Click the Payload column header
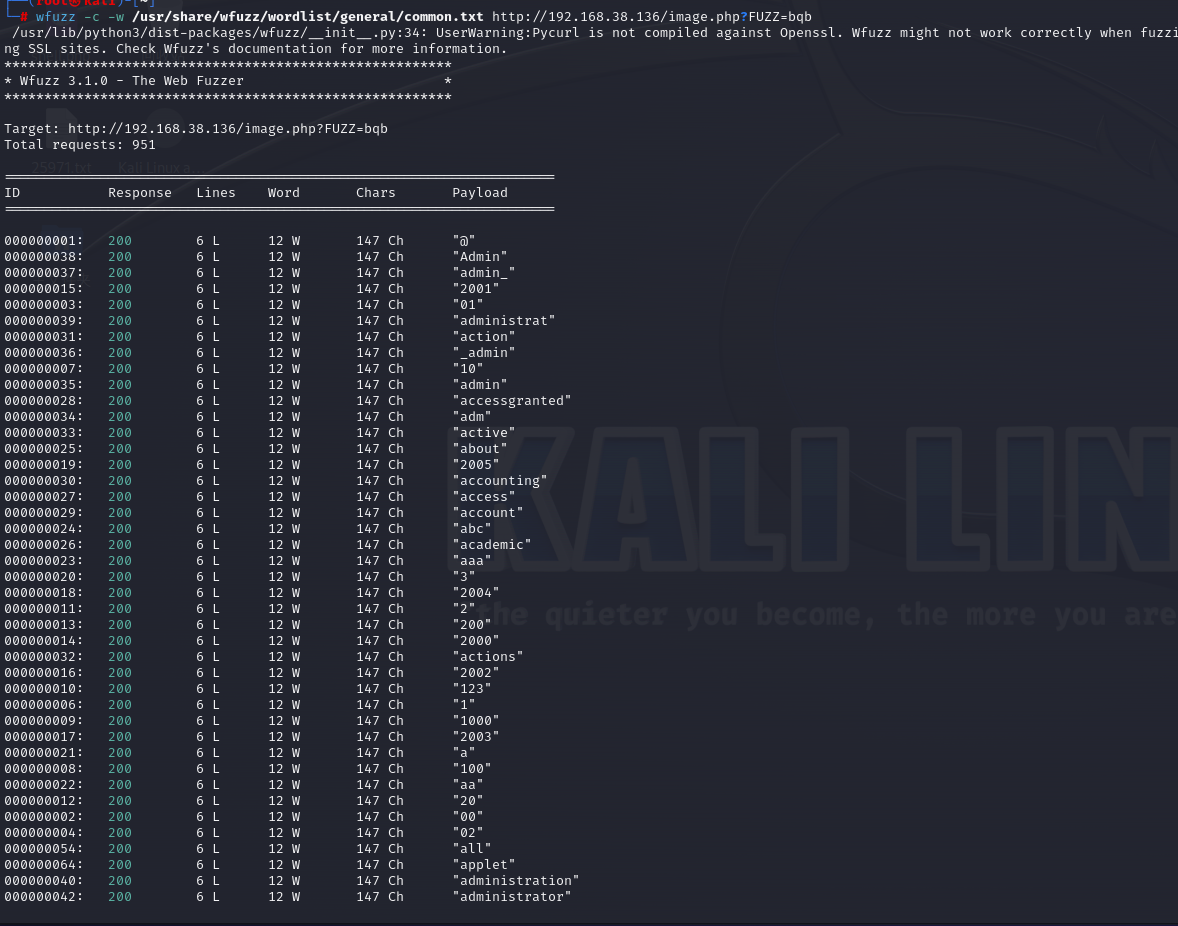 479,192
